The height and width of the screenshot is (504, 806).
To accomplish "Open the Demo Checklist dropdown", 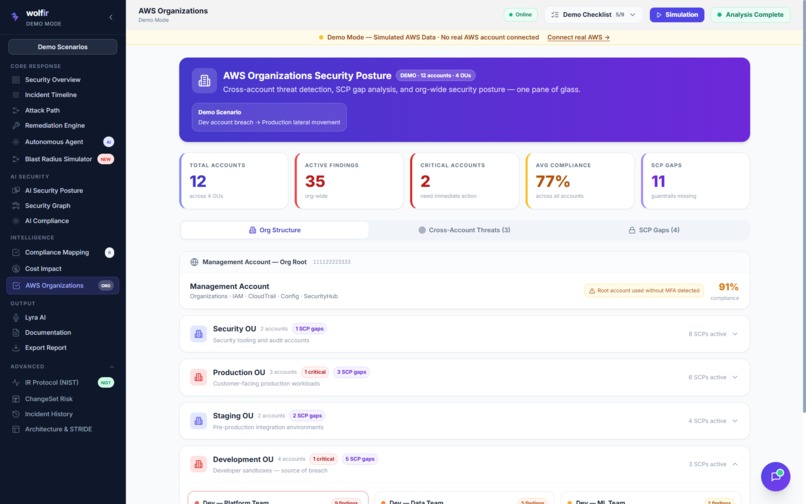I will 593,14.
